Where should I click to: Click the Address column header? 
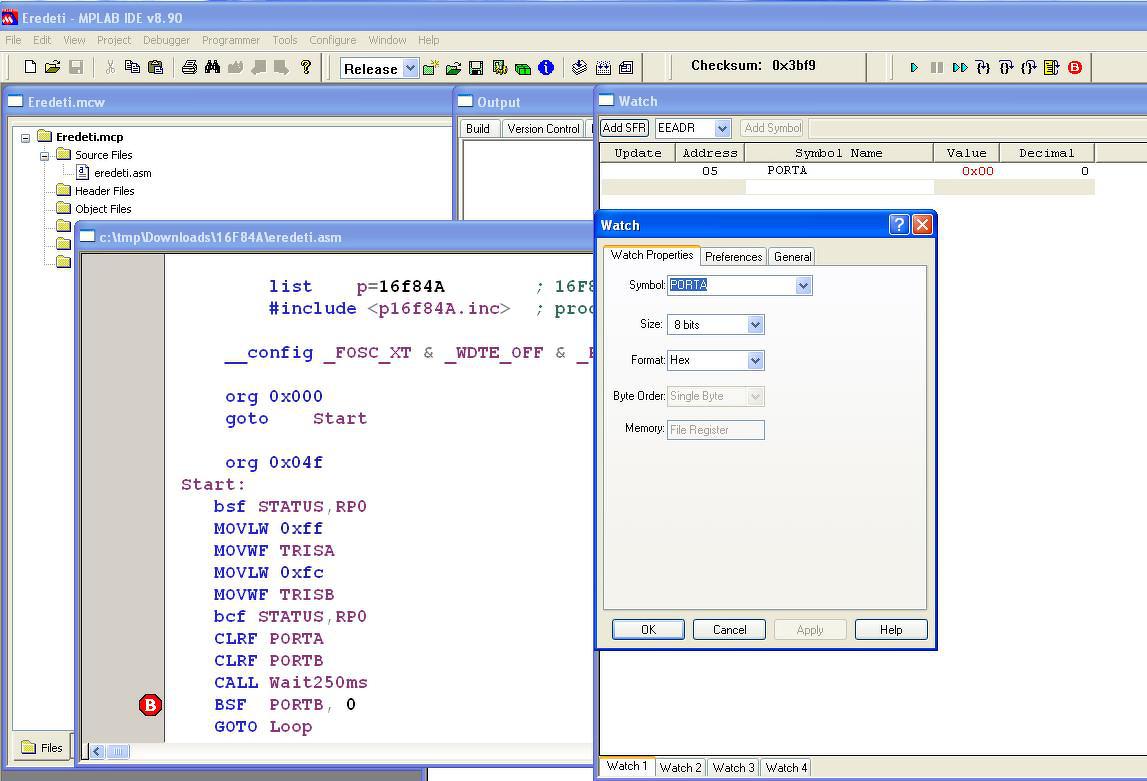(x=710, y=153)
